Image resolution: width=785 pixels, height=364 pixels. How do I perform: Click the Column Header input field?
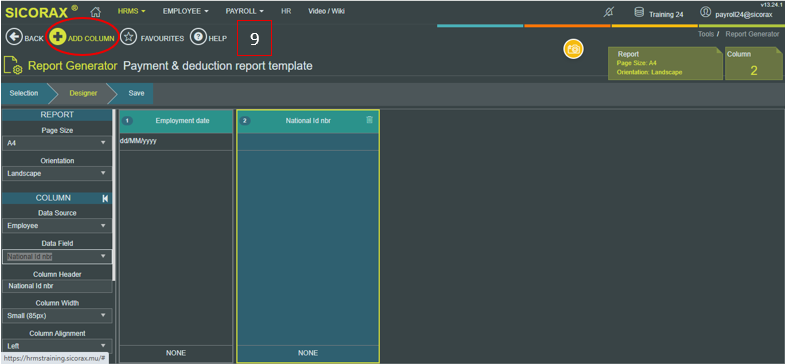coord(57,286)
